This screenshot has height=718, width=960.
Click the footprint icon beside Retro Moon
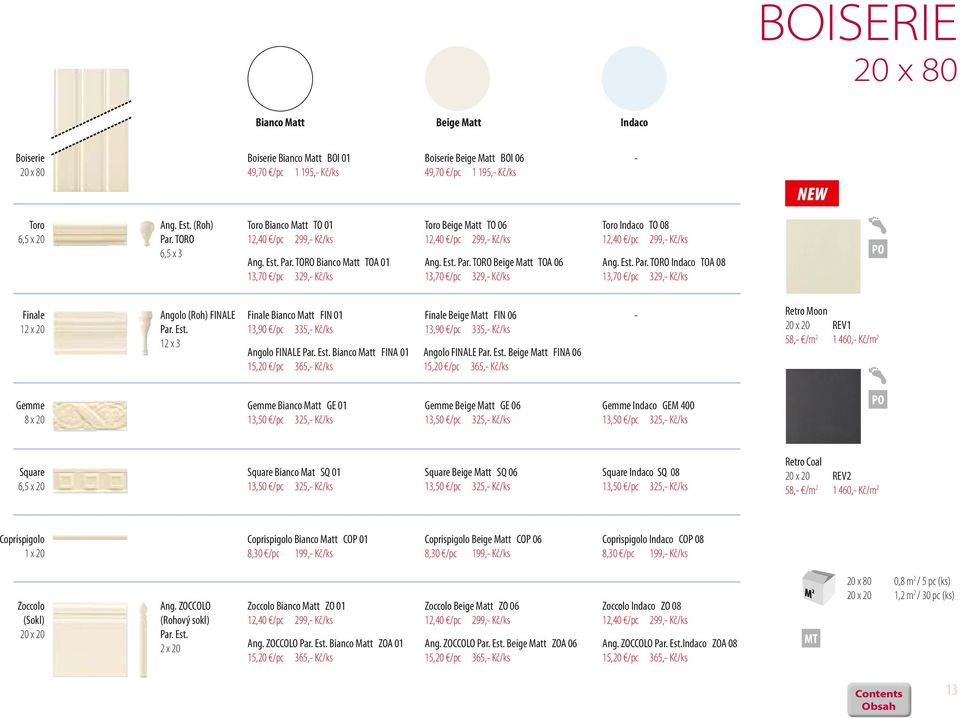point(877,225)
